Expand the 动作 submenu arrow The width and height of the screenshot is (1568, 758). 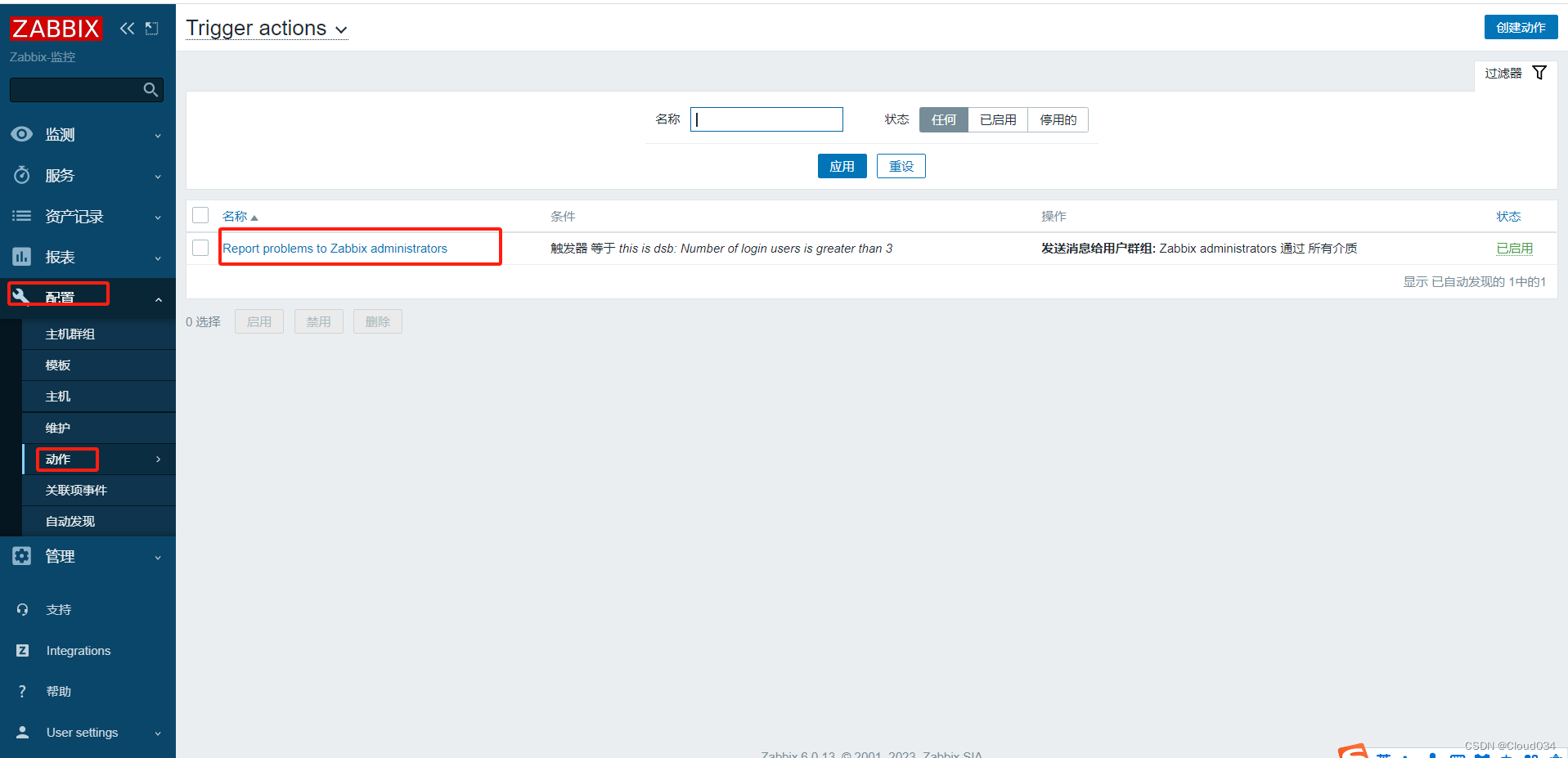(158, 460)
